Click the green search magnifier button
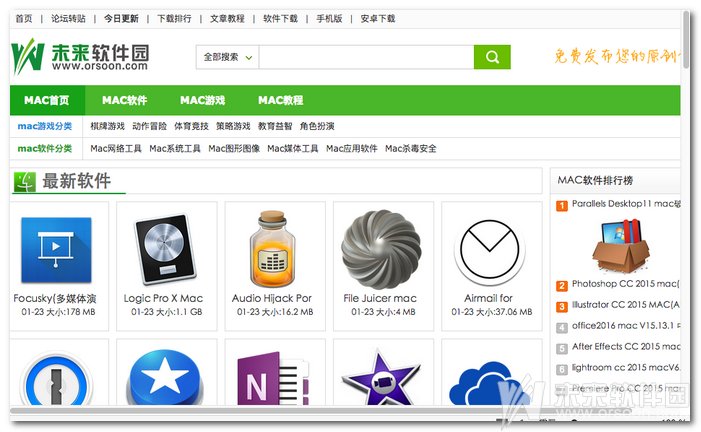Viewport: 701px width, 432px height. point(492,57)
